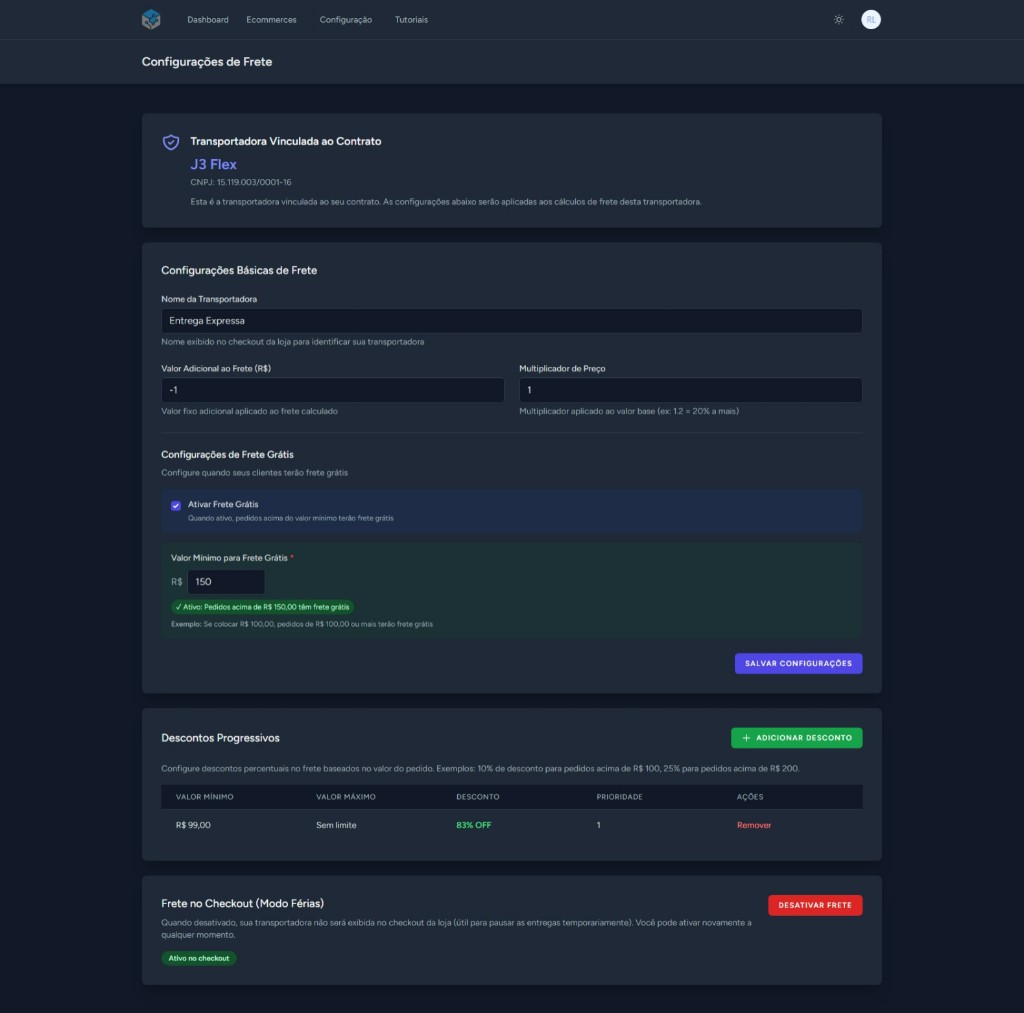Click the Prioridade column header

[x=619, y=797]
